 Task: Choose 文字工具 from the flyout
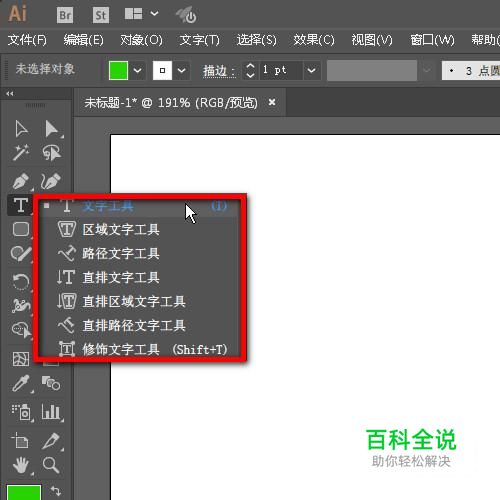coord(138,206)
